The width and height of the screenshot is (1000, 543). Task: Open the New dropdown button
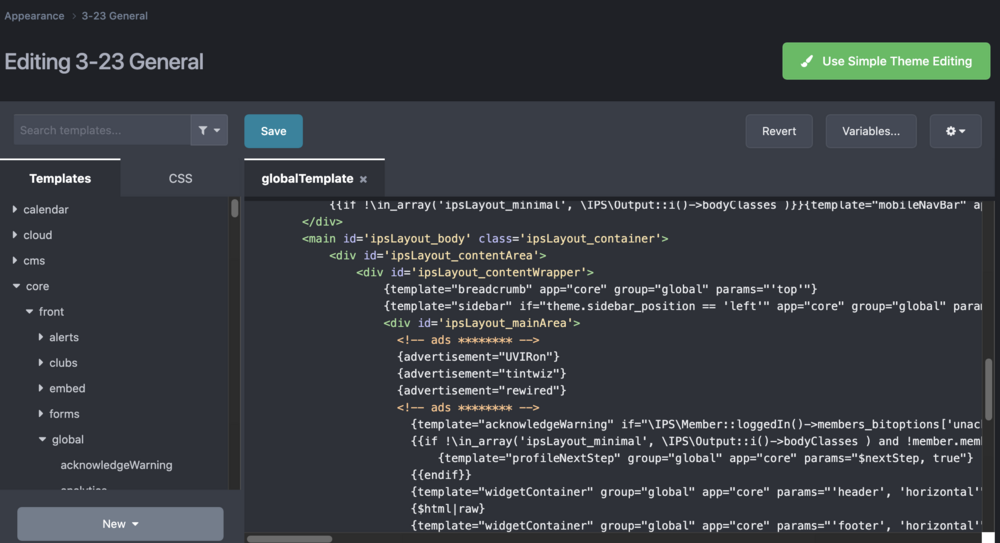coord(120,524)
